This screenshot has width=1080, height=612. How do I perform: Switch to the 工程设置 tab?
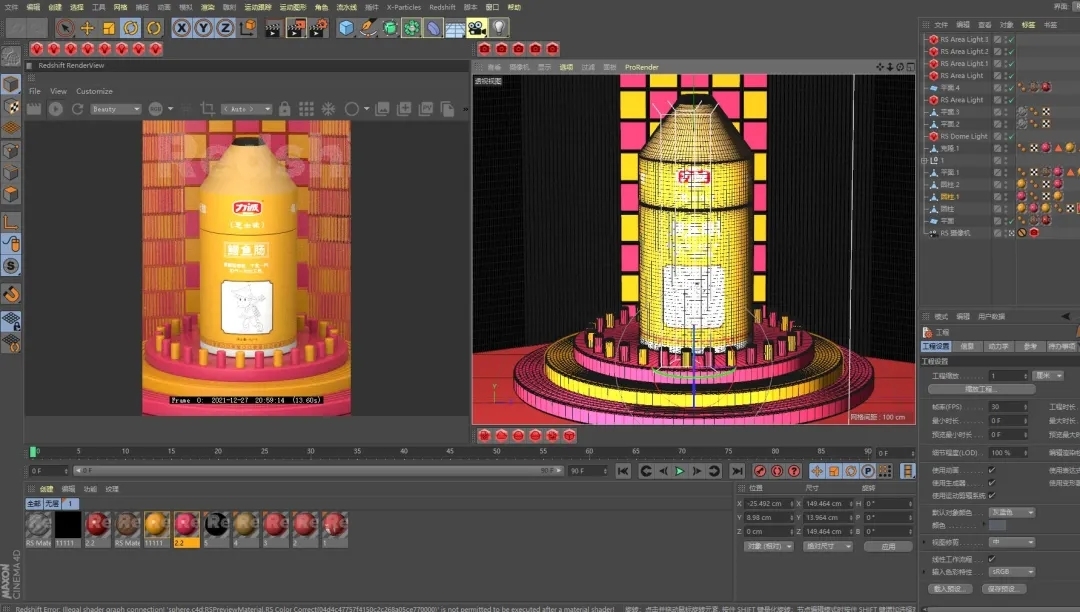tap(936, 346)
